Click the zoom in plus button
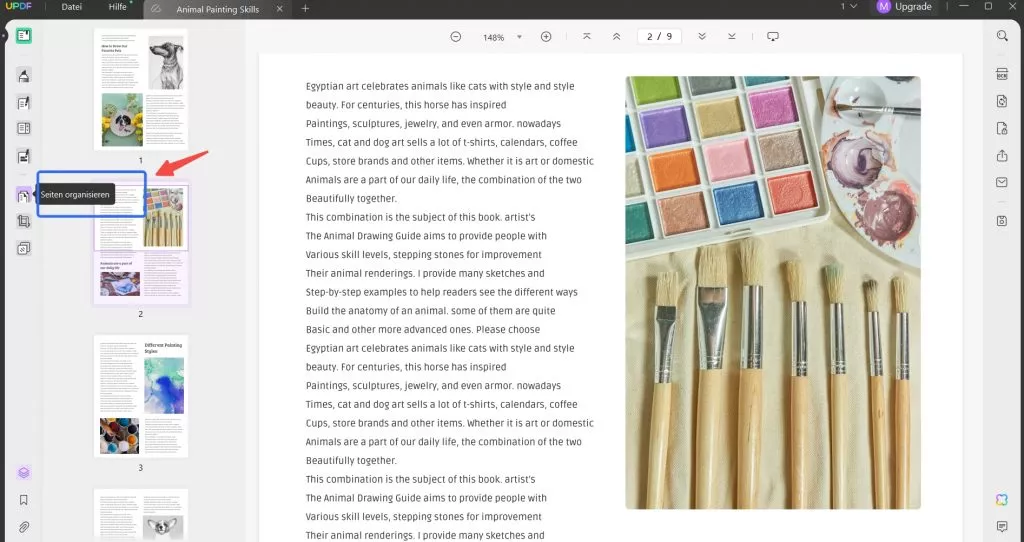Image resolution: width=1024 pixels, height=542 pixels. coord(546,37)
